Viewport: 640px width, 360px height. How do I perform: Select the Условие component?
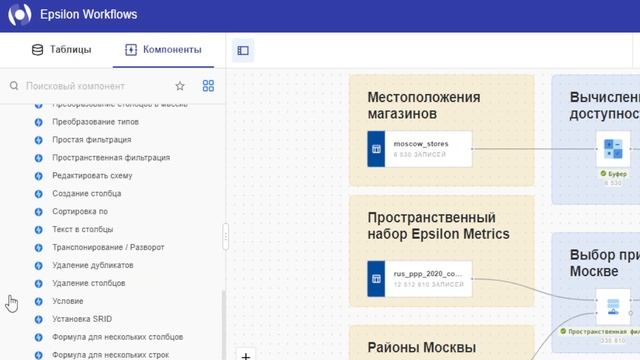pyautogui.click(x=68, y=301)
